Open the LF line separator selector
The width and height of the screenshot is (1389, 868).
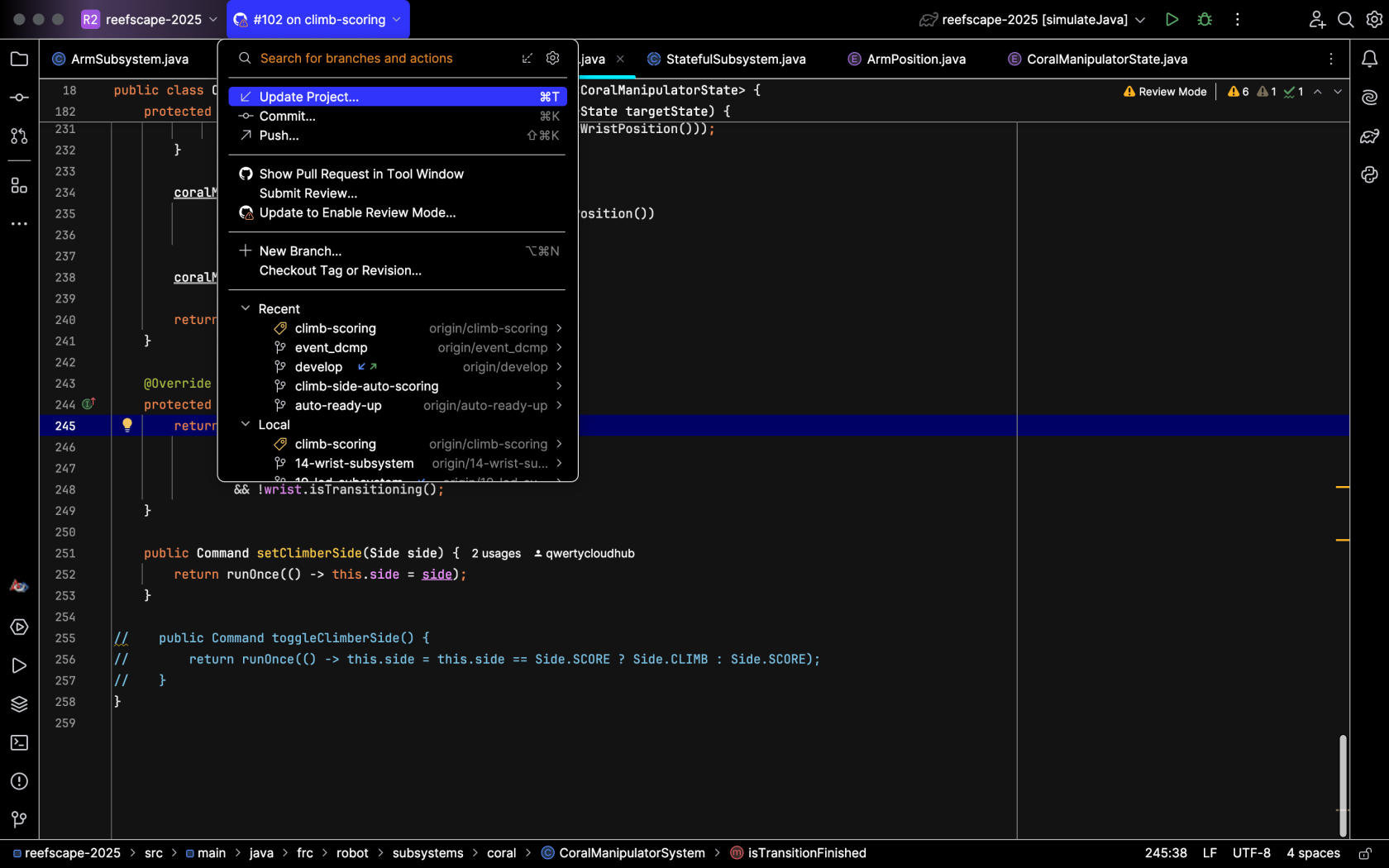[1210, 853]
